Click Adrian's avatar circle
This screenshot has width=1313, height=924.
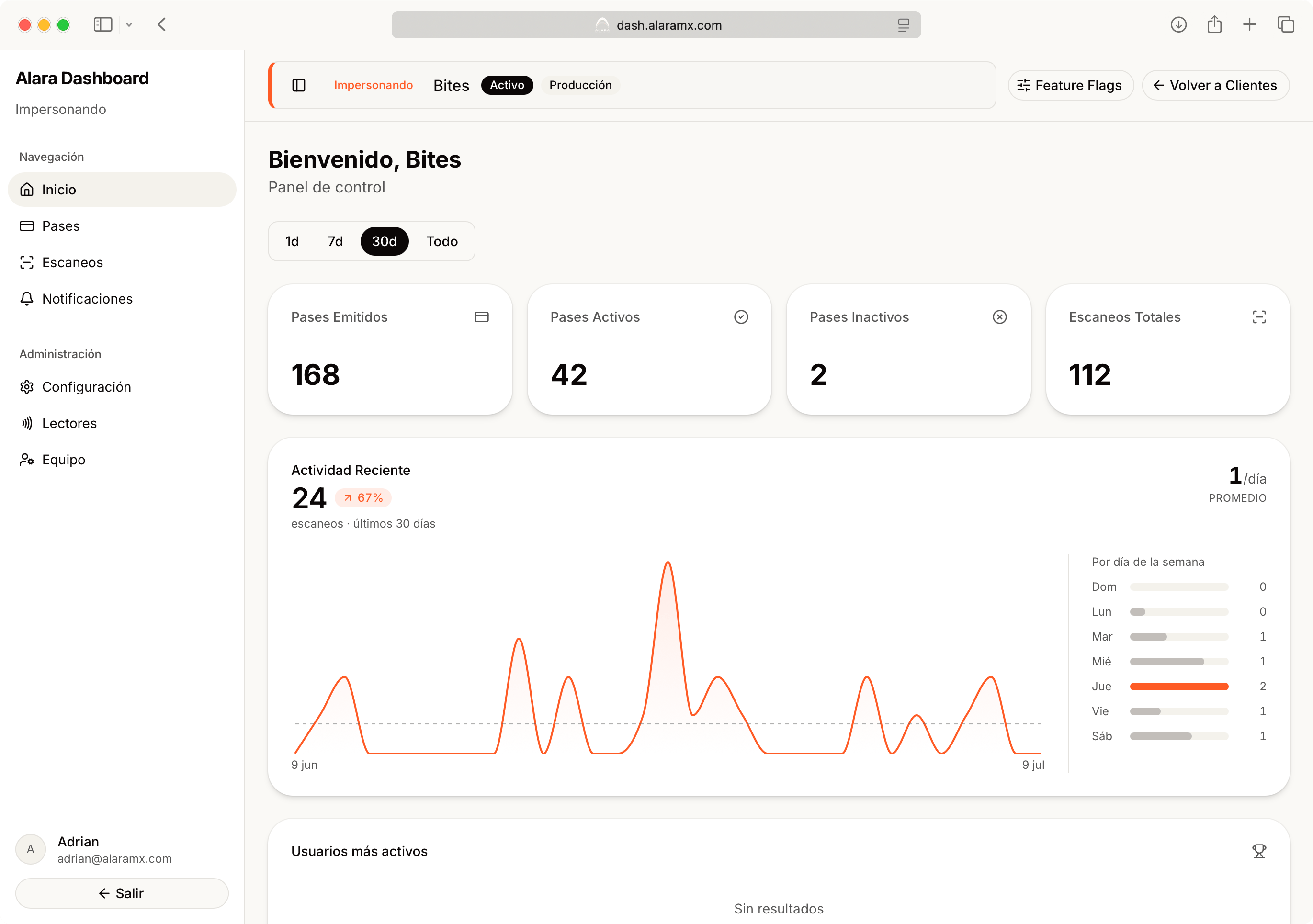(30, 850)
